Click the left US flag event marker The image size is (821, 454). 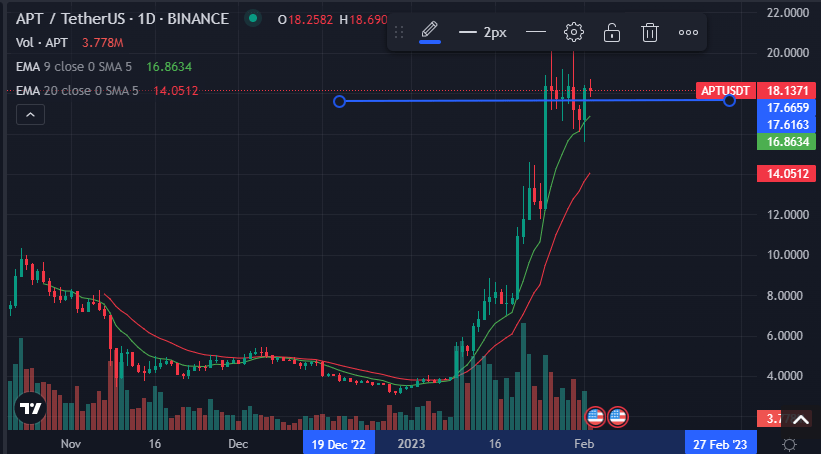click(595, 416)
